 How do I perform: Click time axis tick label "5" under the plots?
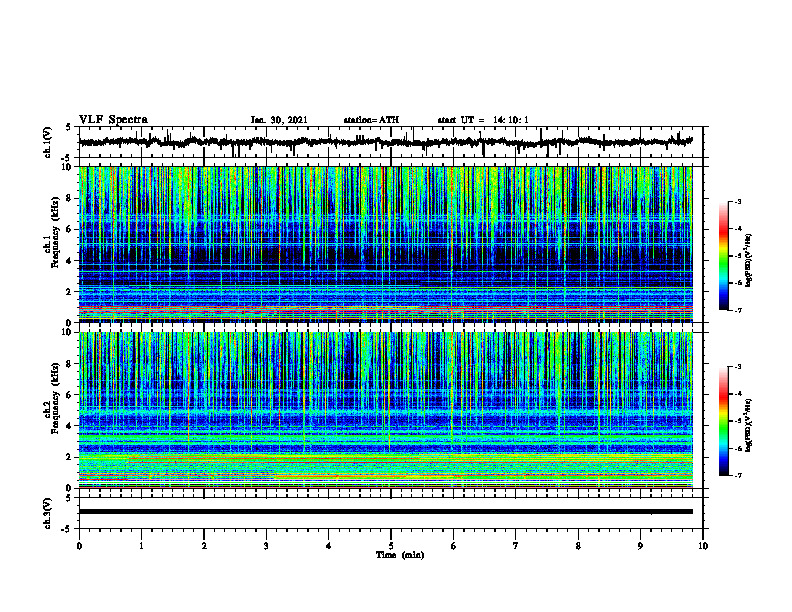tap(391, 546)
